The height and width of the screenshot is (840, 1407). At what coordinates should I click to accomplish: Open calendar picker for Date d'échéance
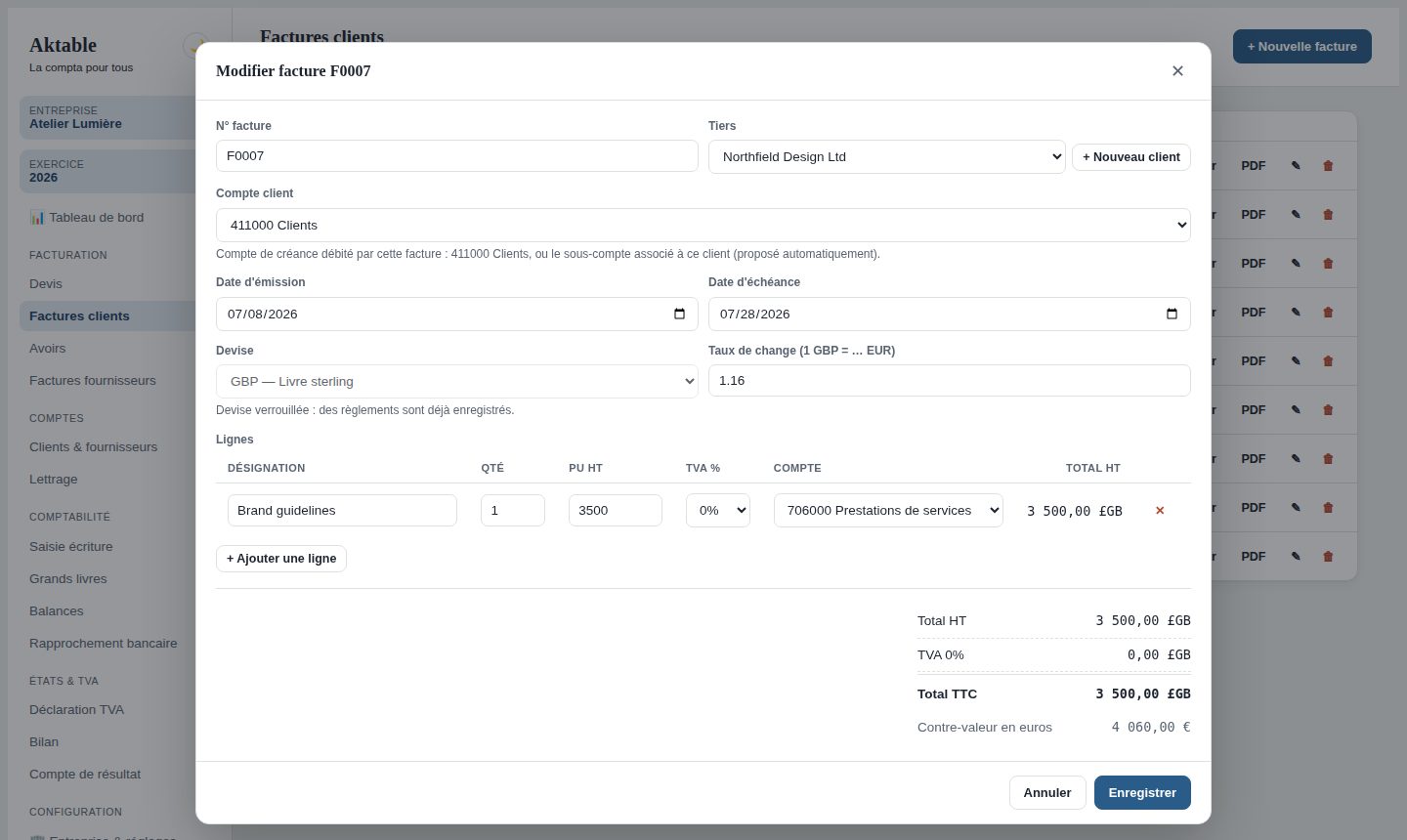point(1172,314)
